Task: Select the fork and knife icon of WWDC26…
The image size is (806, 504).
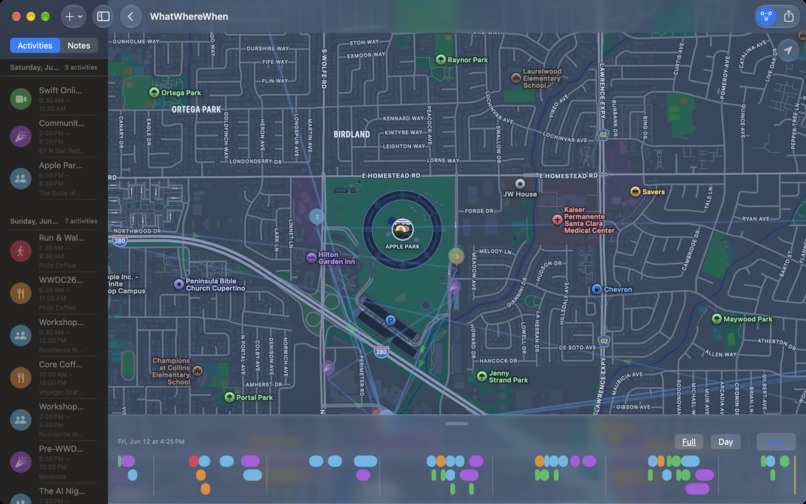Action: (21, 293)
